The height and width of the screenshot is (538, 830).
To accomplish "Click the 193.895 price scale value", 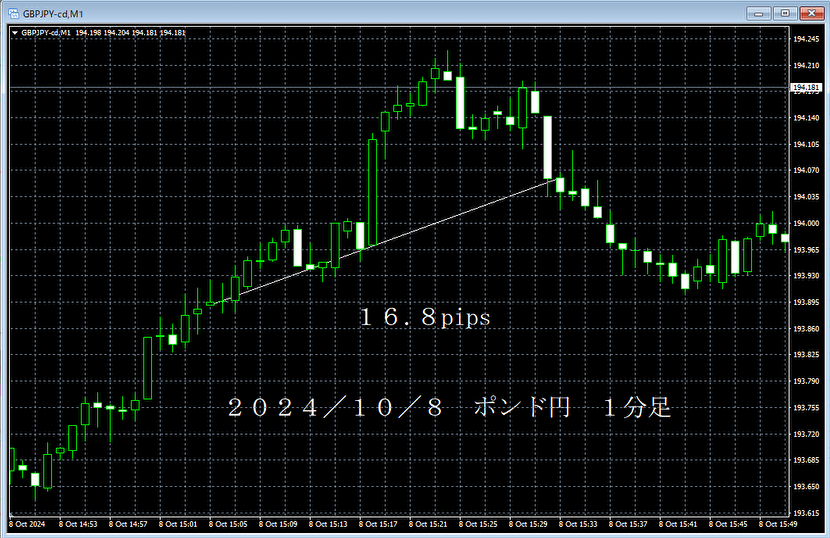I will pyautogui.click(x=806, y=302).
